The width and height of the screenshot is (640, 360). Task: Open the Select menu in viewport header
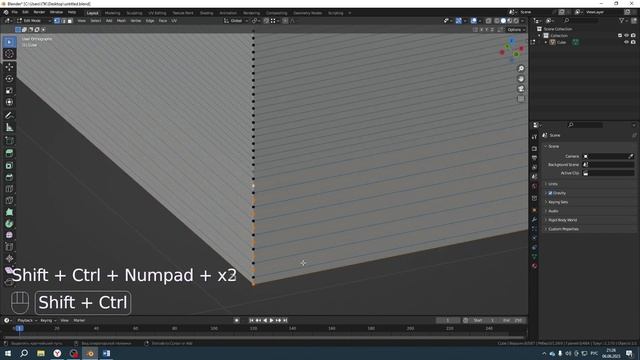click(96, 20)
